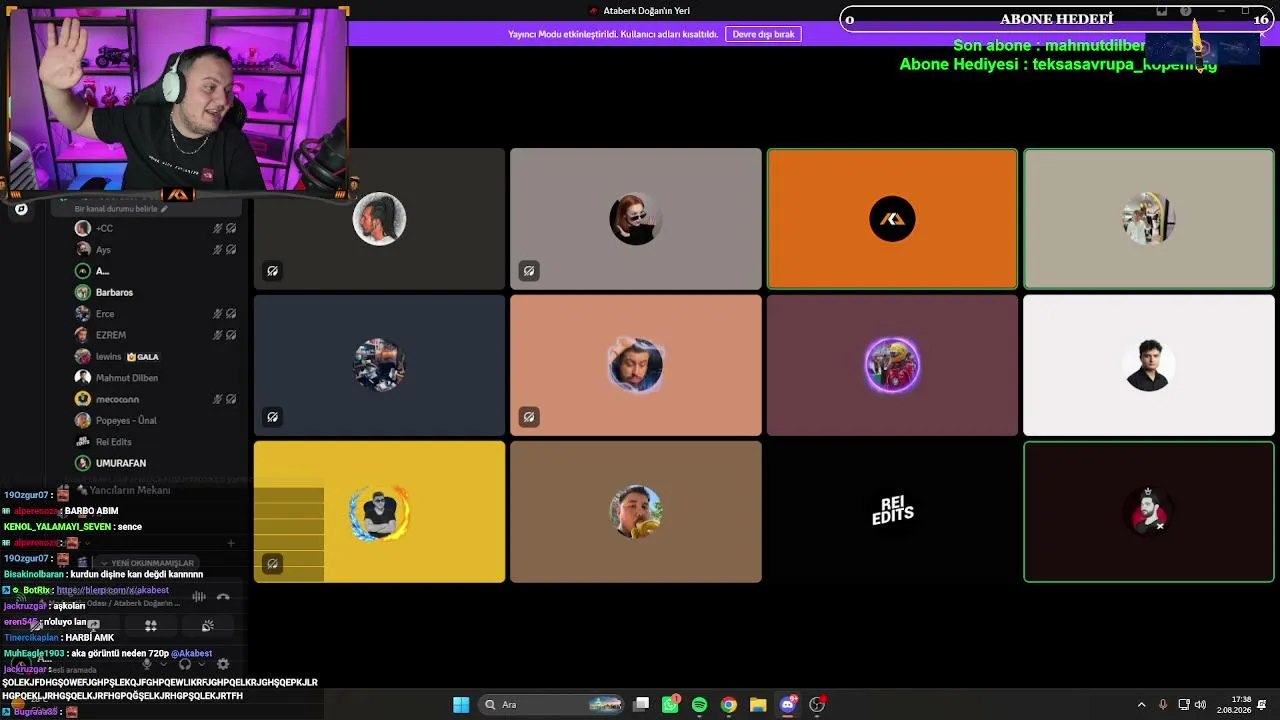
Task: Open network settings from the tray
Action: tap(1184, 705)
